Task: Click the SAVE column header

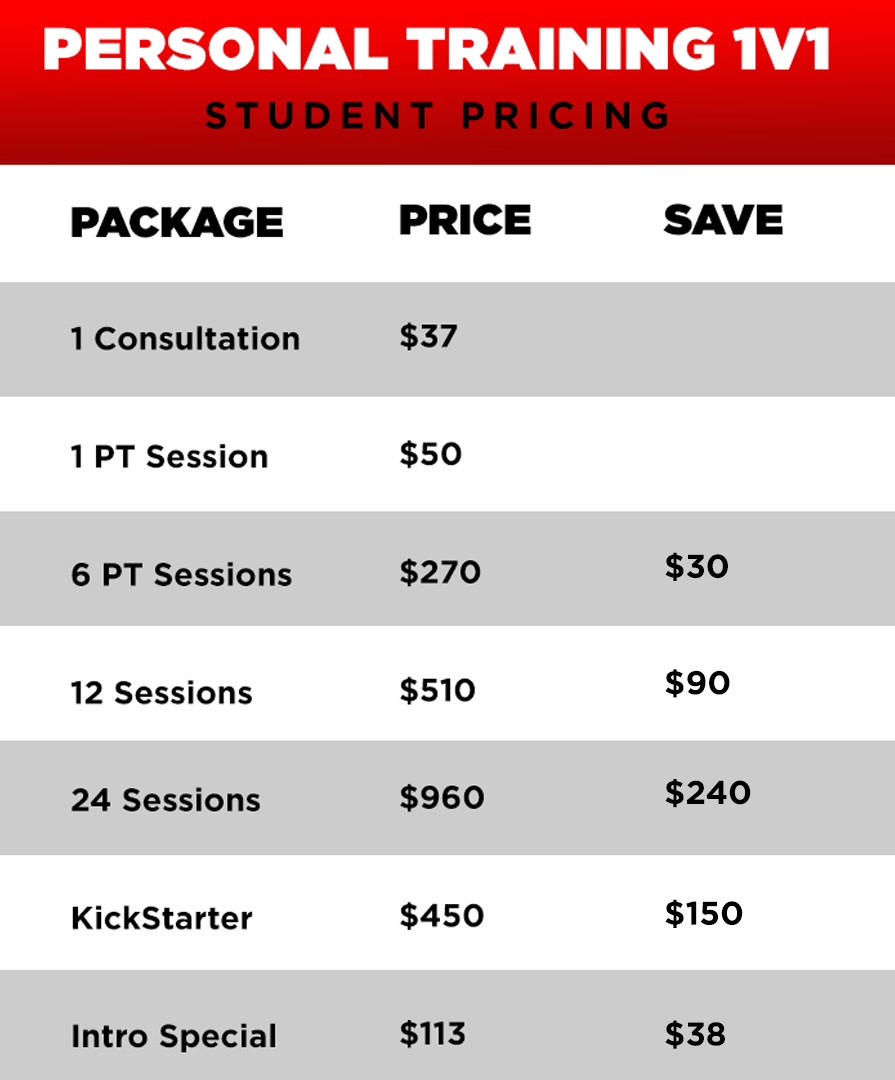Action: coord(723,220)
